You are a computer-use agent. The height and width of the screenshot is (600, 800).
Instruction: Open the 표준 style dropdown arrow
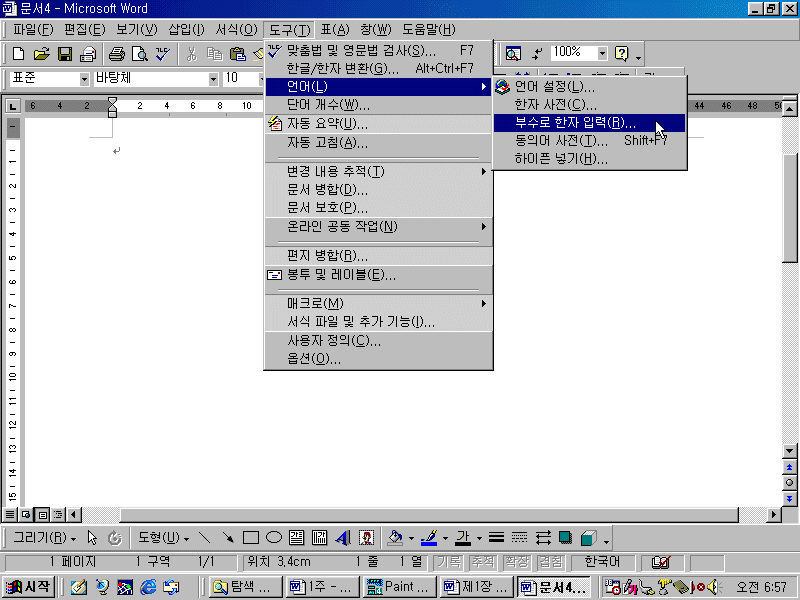click(84, 80)
